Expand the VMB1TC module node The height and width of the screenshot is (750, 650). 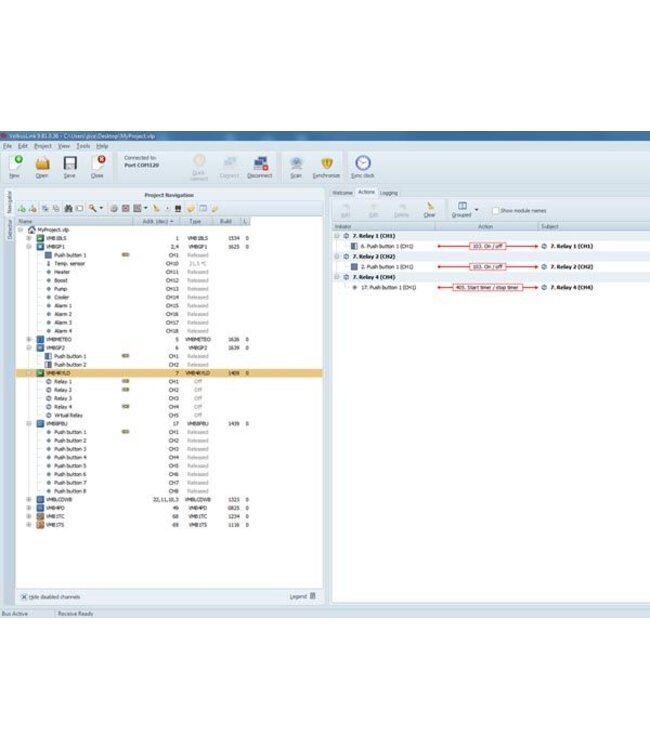pyautogui.click(x=29, y=517)
